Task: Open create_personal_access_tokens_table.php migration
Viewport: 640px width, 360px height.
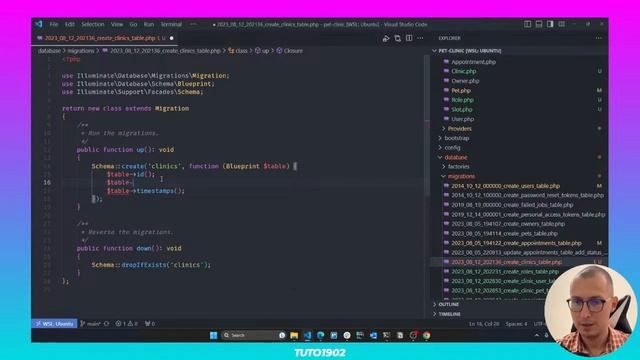Action: coord(528,214)
